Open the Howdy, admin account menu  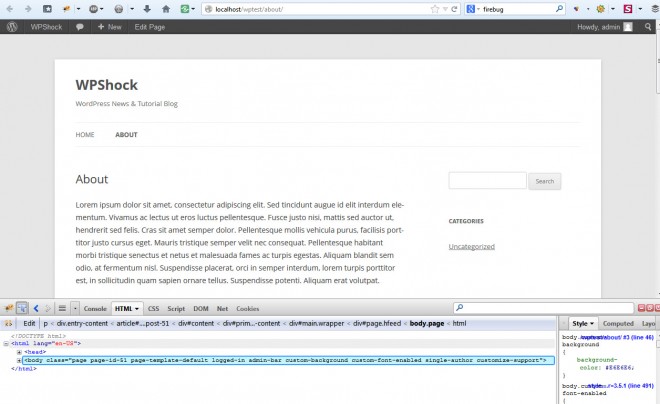[604, 27]
